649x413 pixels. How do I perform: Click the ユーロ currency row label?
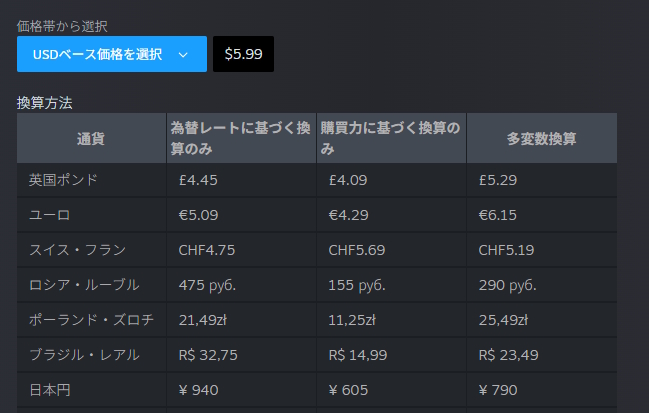[49, 215]
